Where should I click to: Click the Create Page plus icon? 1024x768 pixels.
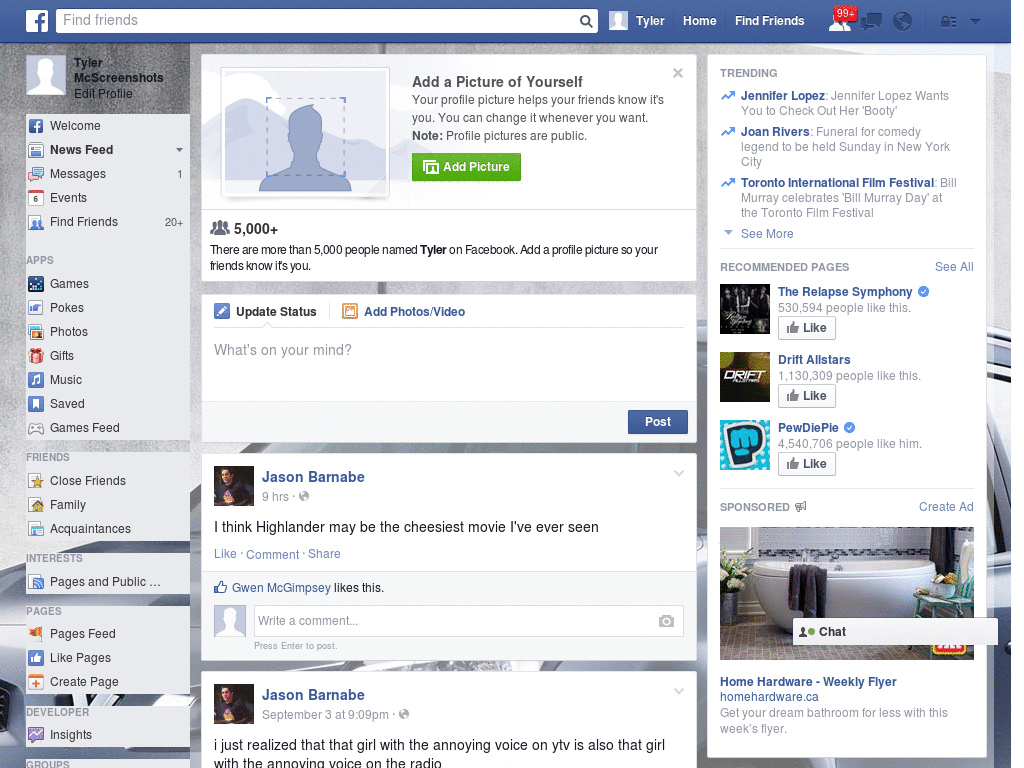point(36,682)
